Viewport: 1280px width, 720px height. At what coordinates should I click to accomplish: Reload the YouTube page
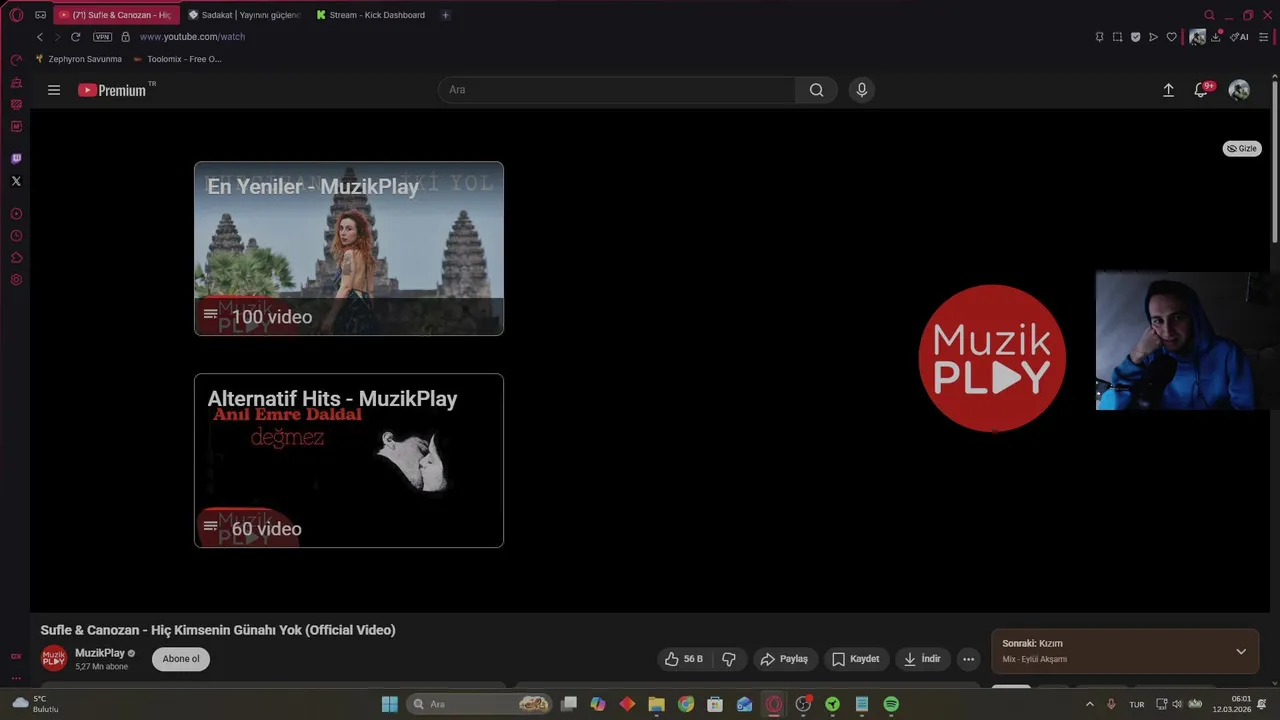point(75,37)
